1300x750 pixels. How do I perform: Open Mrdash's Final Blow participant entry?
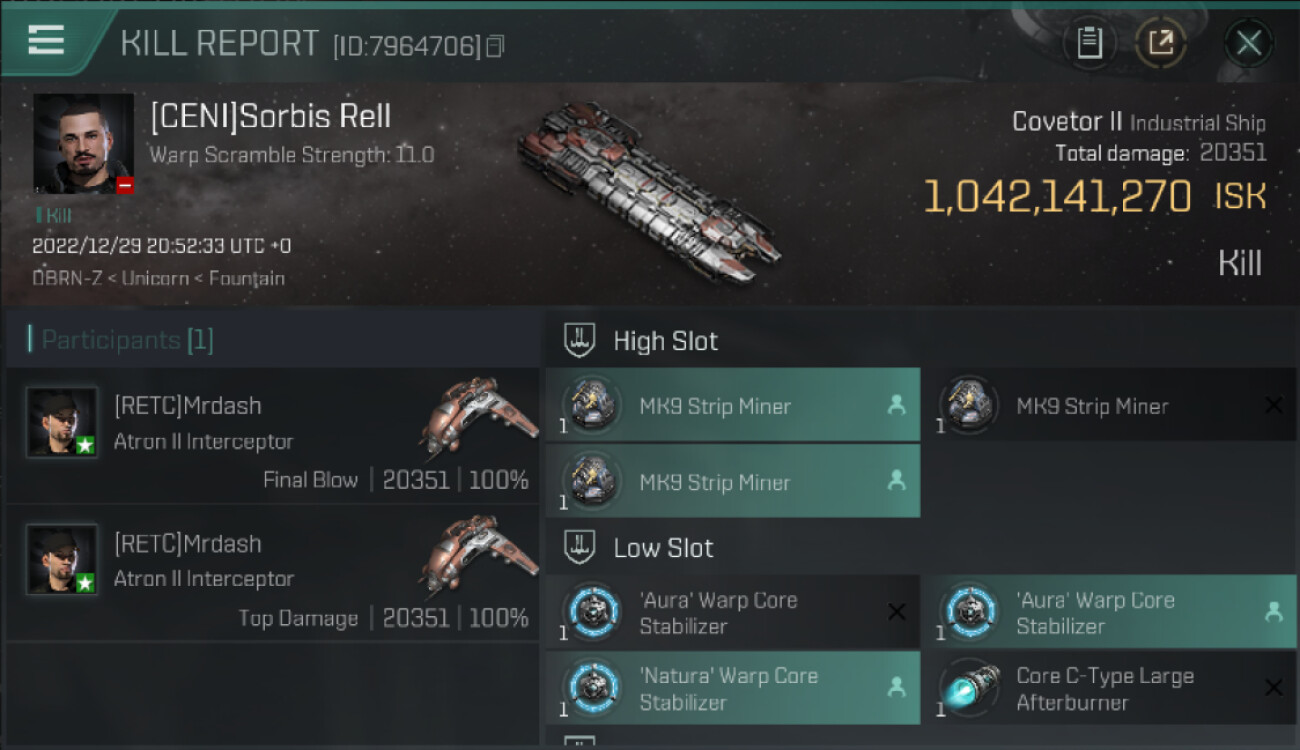click(272, 436)
